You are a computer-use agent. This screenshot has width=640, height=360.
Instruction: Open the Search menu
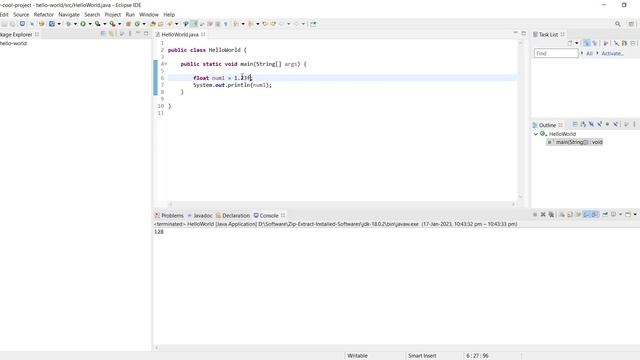(92, 15)
